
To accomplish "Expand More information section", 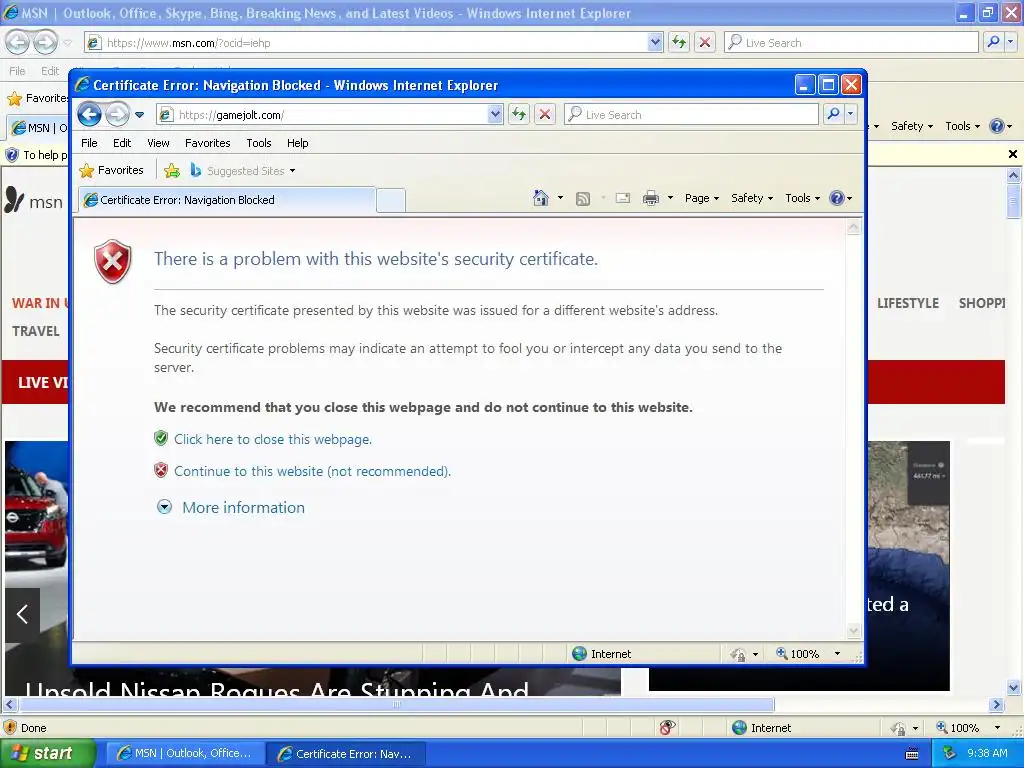I will point(231,507).
